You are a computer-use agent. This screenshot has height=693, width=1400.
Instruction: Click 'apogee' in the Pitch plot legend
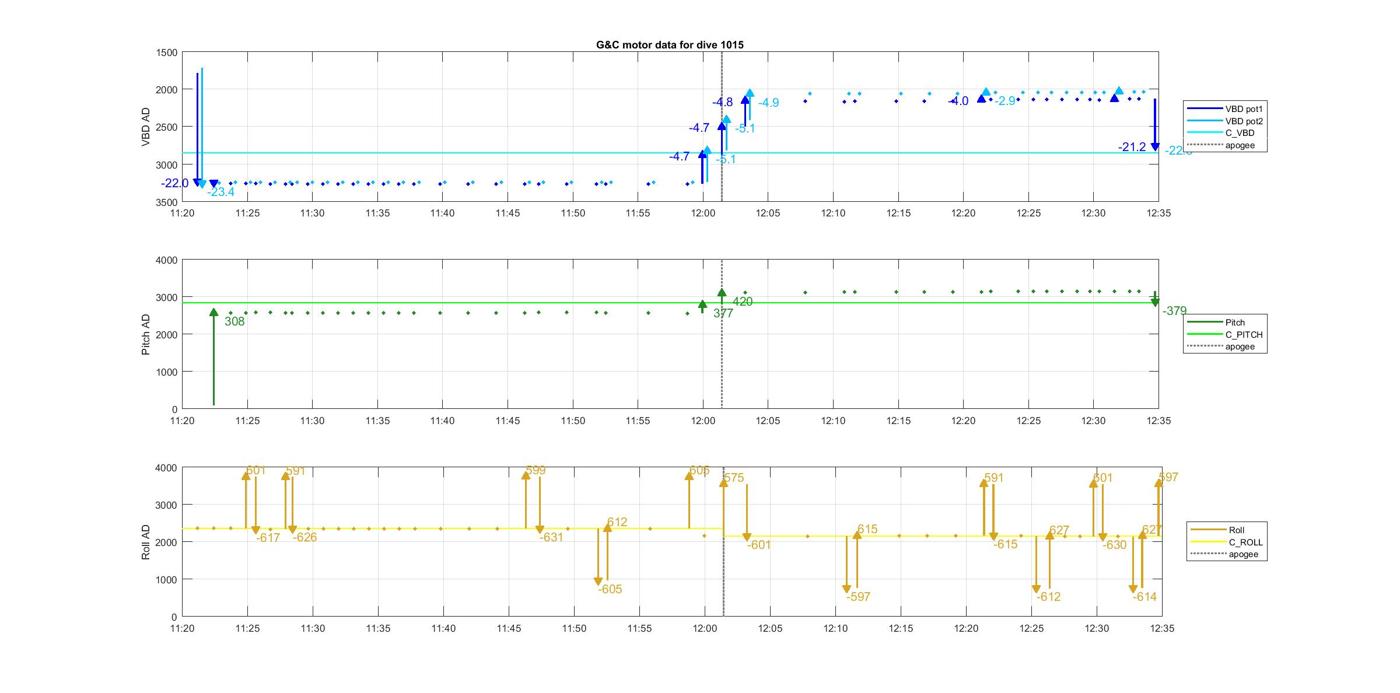point(1240,346)
